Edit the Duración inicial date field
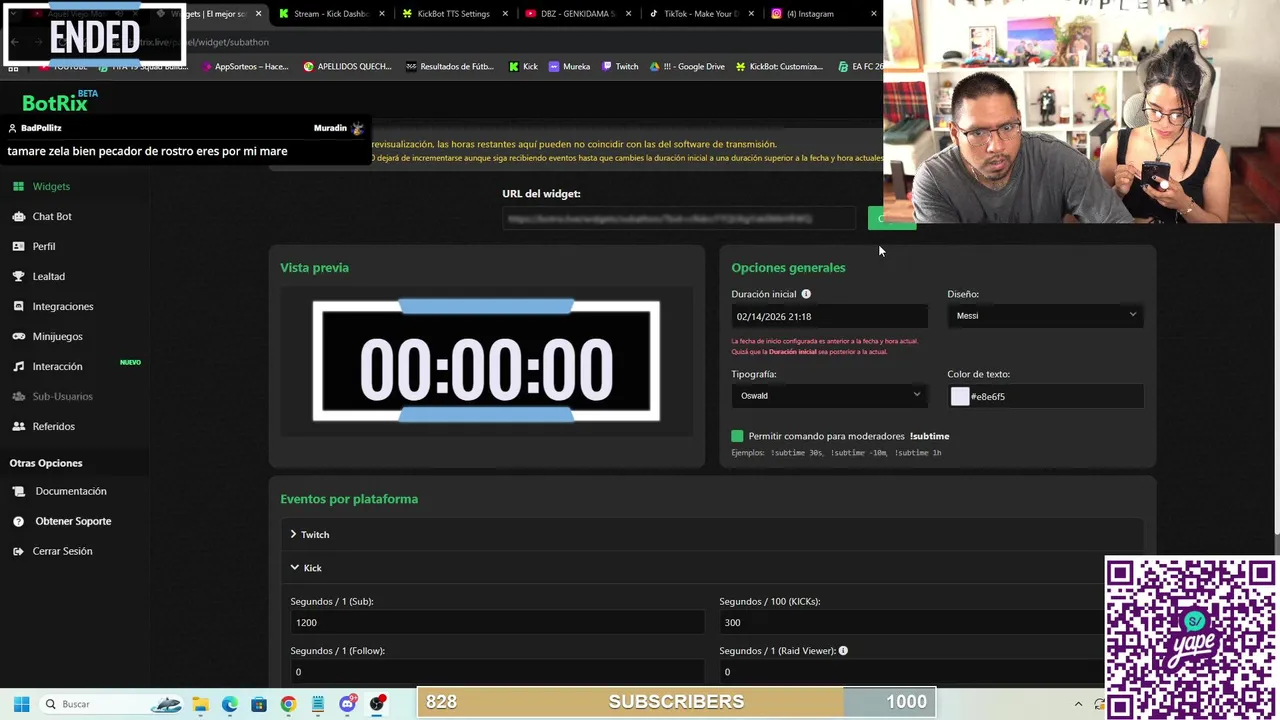This screenshot has width=1280, height=720. coord(829,316)
